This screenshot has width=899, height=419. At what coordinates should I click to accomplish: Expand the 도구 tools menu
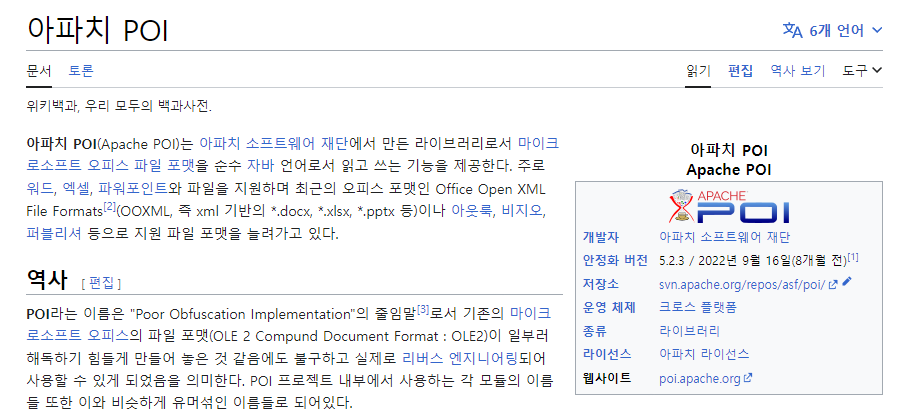coord(862,71)
